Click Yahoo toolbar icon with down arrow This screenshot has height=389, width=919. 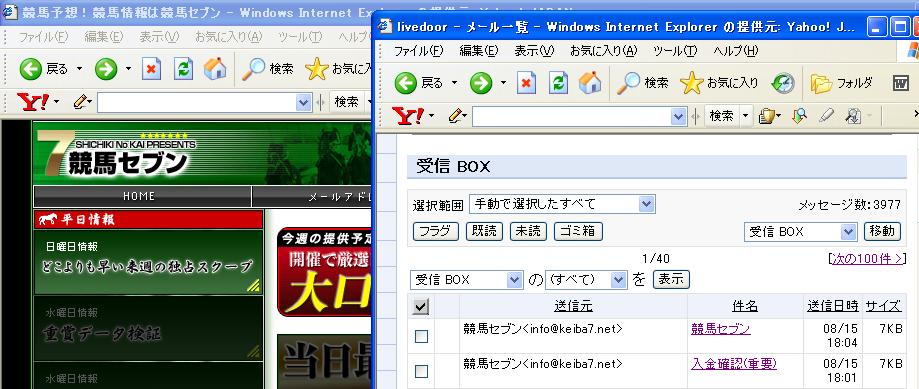click(799, 116)
